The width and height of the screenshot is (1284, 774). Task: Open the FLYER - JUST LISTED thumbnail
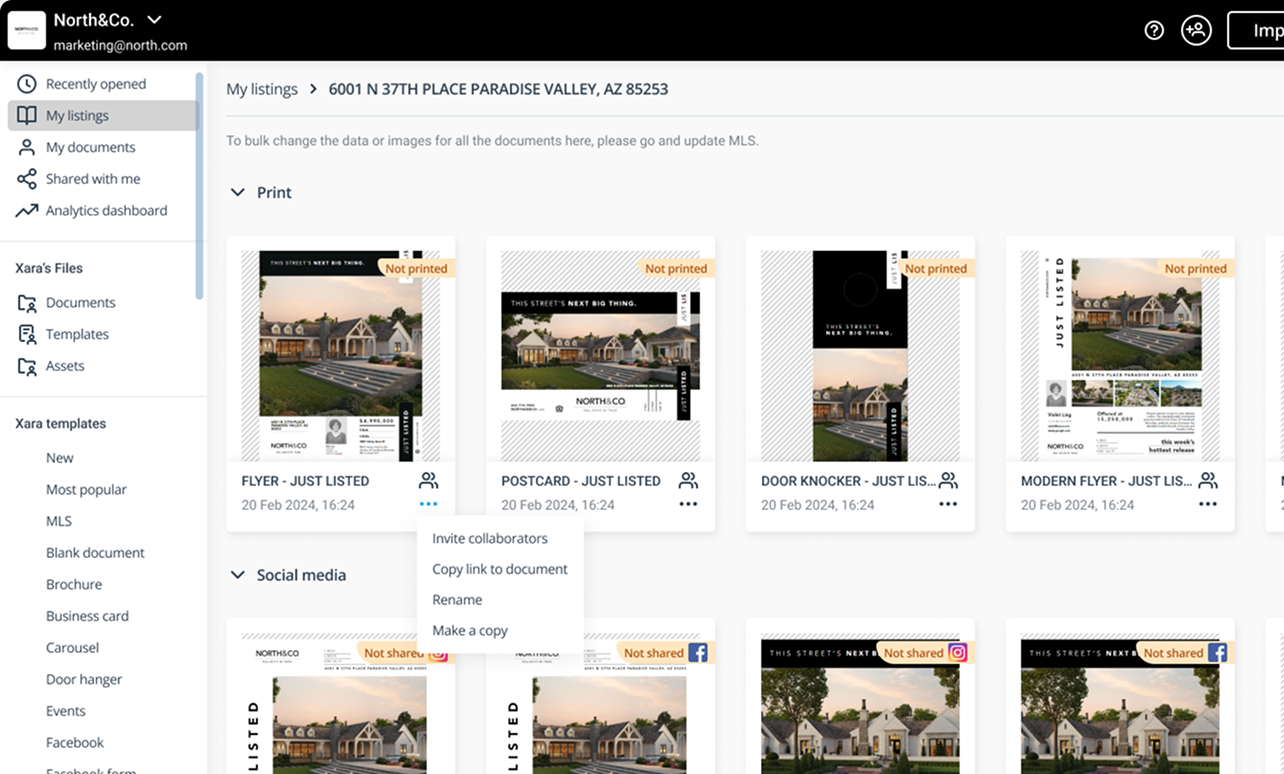coord(341,356)
